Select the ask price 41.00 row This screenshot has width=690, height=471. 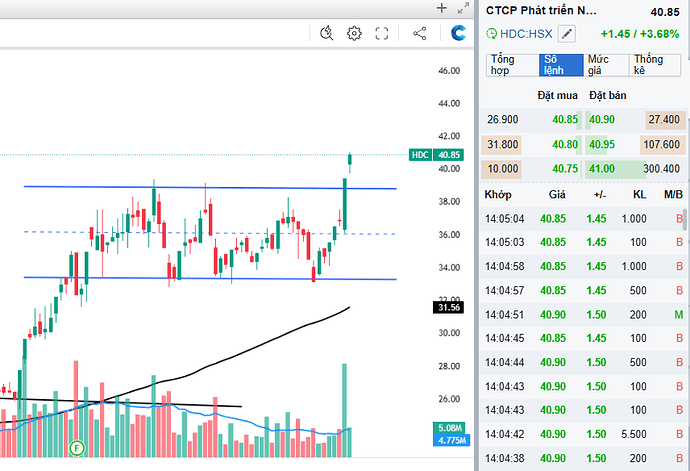coord(584,169)
